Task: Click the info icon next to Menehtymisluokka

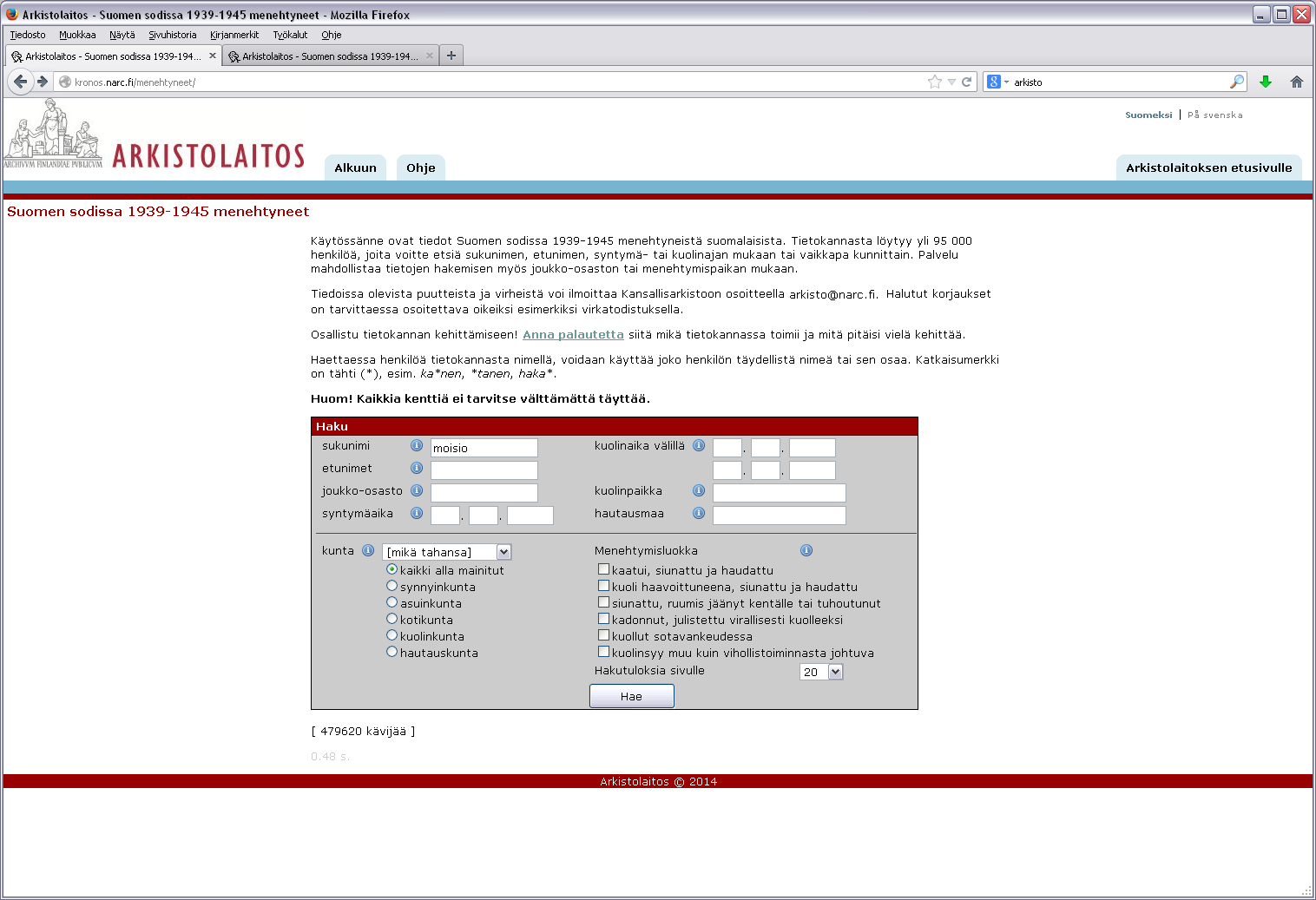Action: 806,550
